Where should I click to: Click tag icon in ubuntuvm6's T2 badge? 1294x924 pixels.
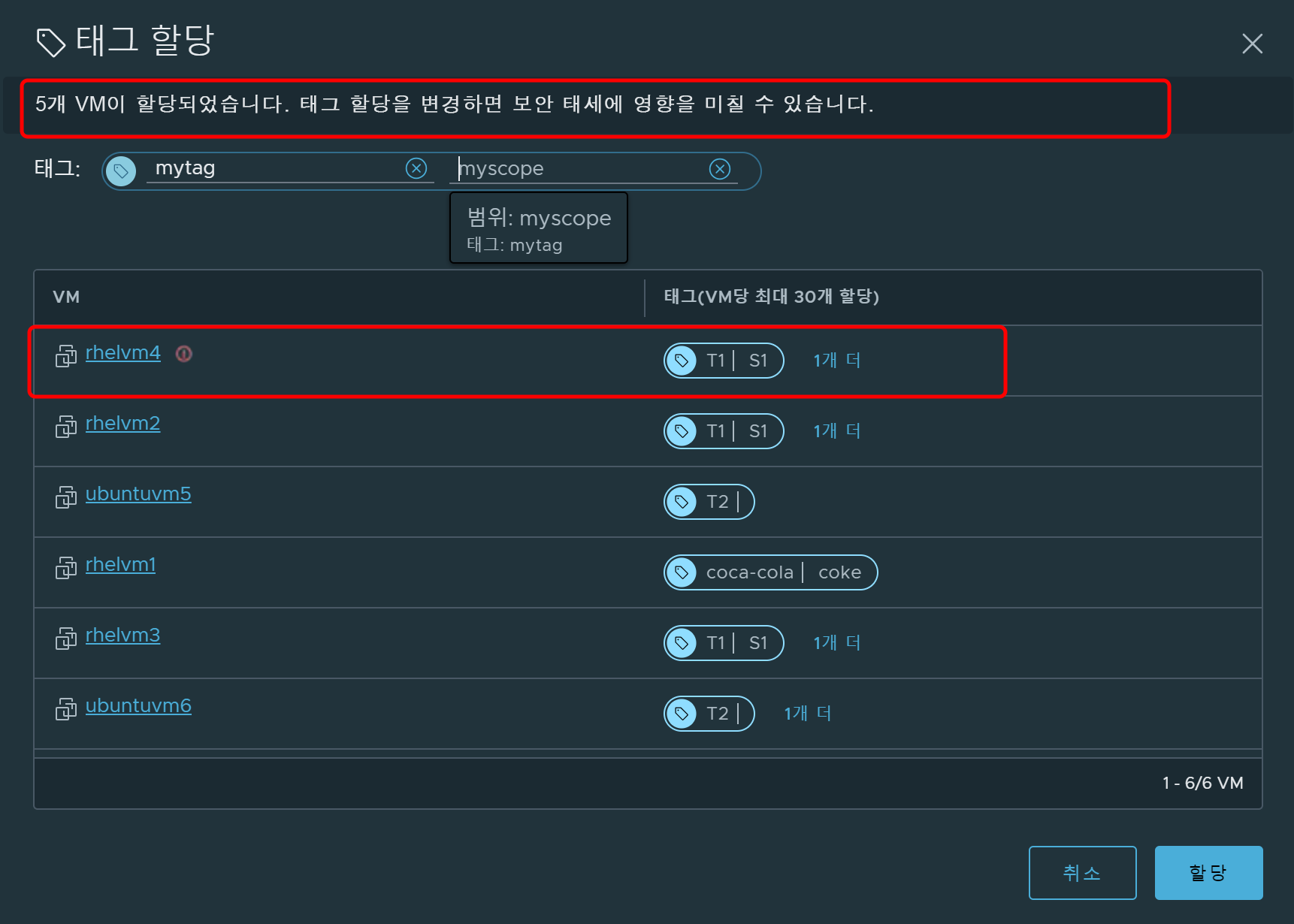pos(682,714)
